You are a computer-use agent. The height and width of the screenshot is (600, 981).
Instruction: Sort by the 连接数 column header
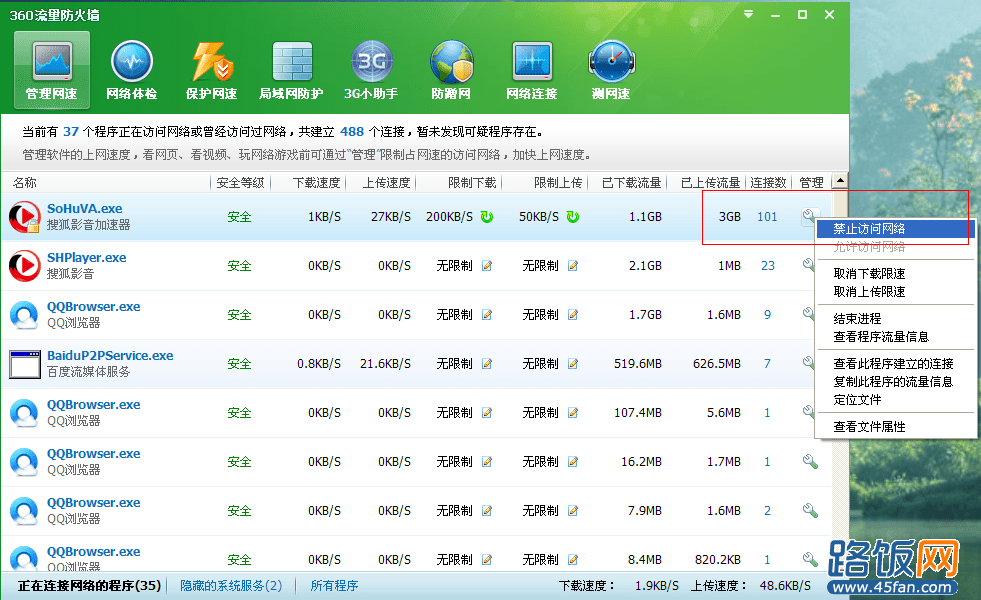pyautogui.click(x=768, y=183)
